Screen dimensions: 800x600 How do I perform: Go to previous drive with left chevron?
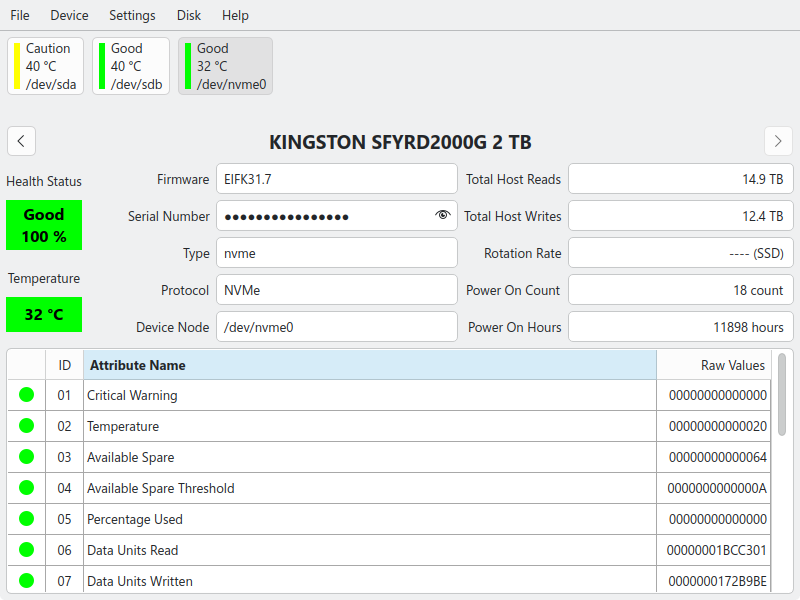tap(21, 141)
